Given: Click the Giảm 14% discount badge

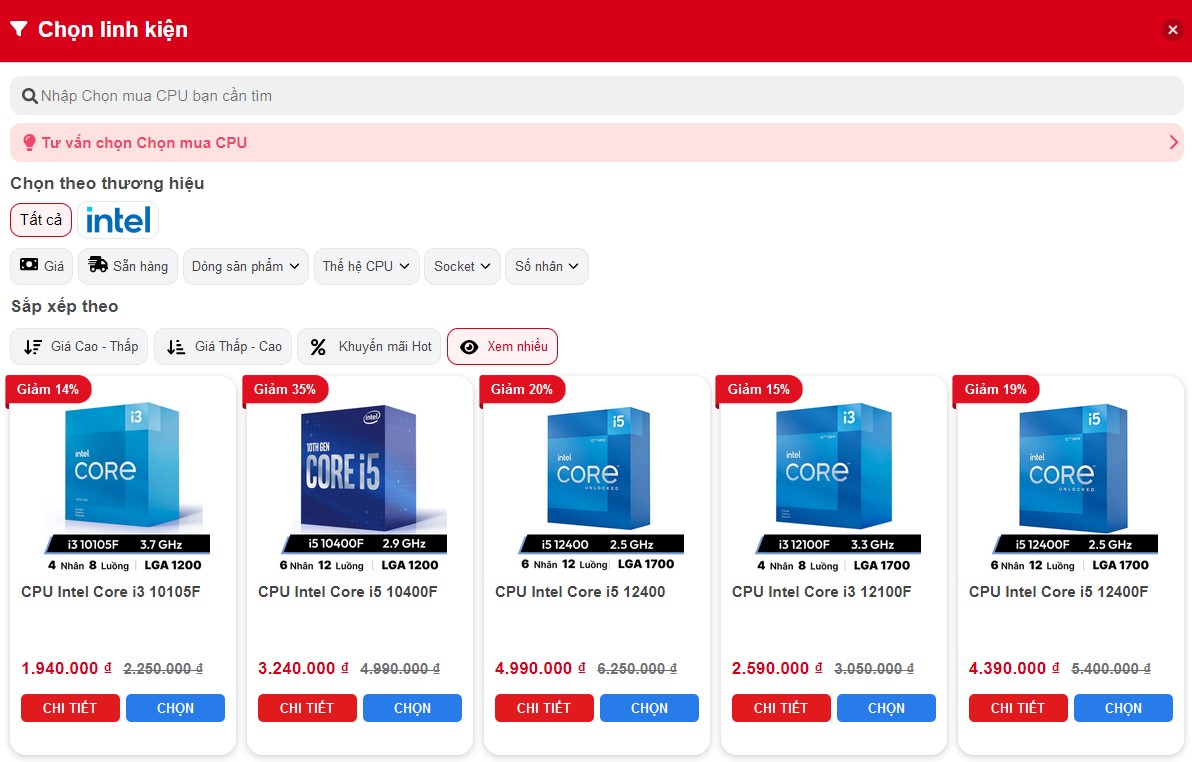Looking at the screenshot, I should (x=48, y=389).
